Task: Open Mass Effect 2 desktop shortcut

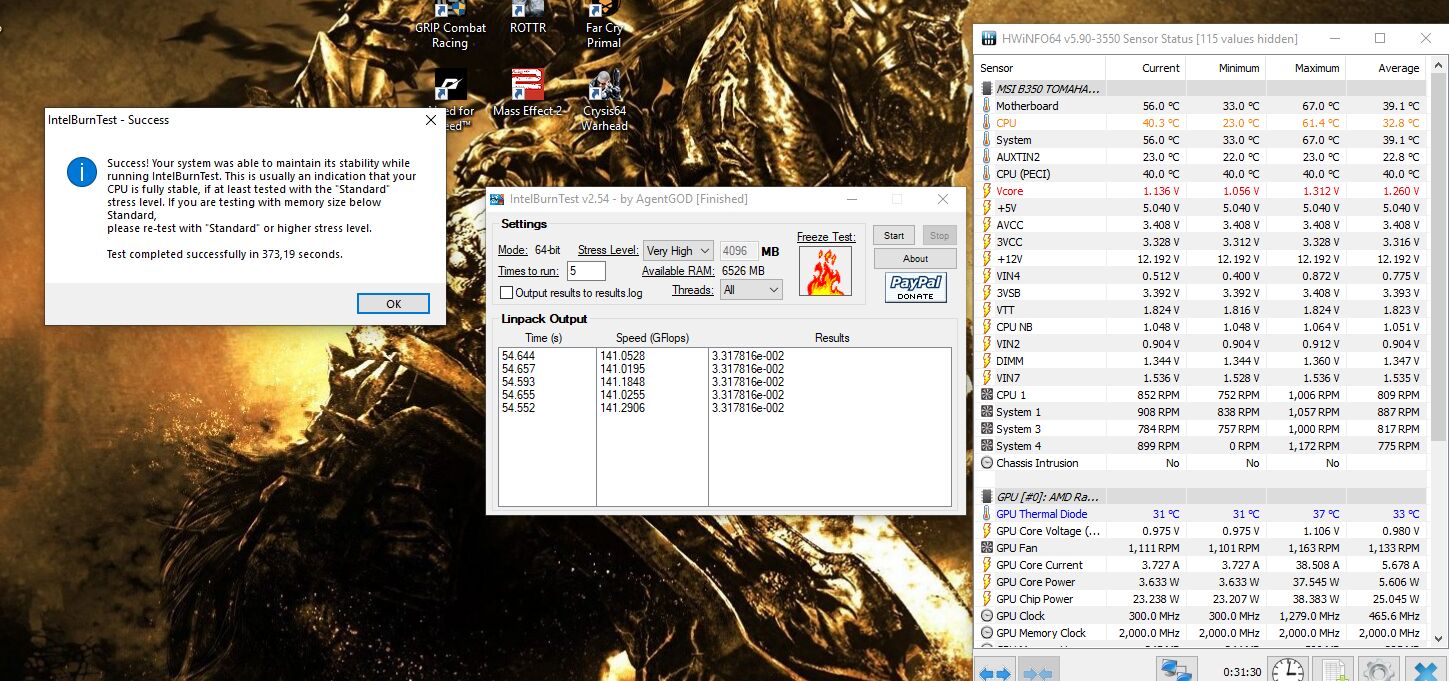Action: [x=528, y=93]
